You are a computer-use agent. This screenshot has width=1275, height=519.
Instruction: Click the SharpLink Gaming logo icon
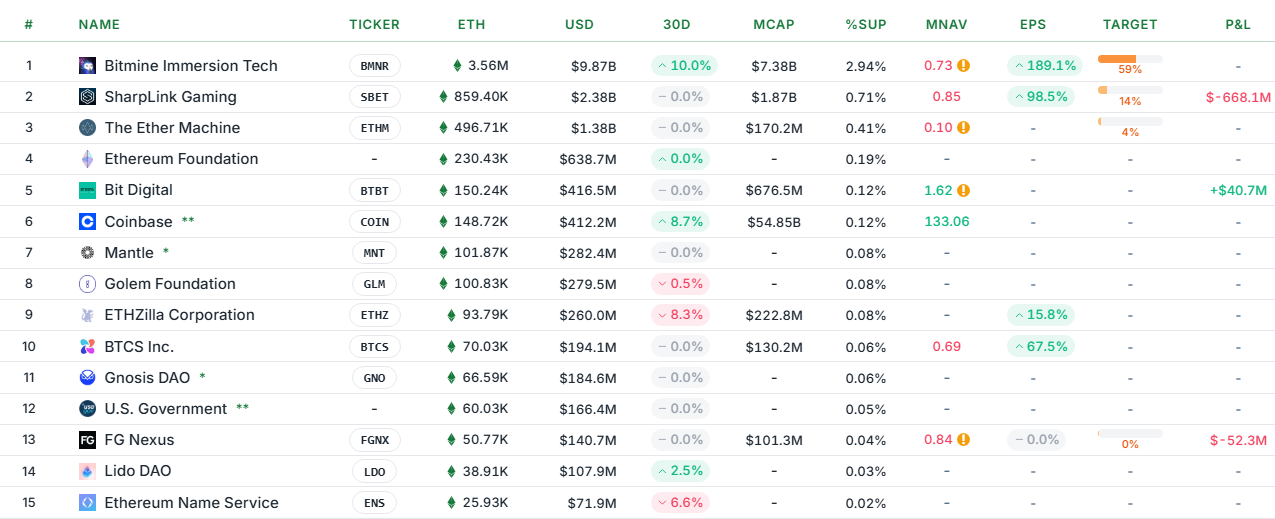point(87,97)
